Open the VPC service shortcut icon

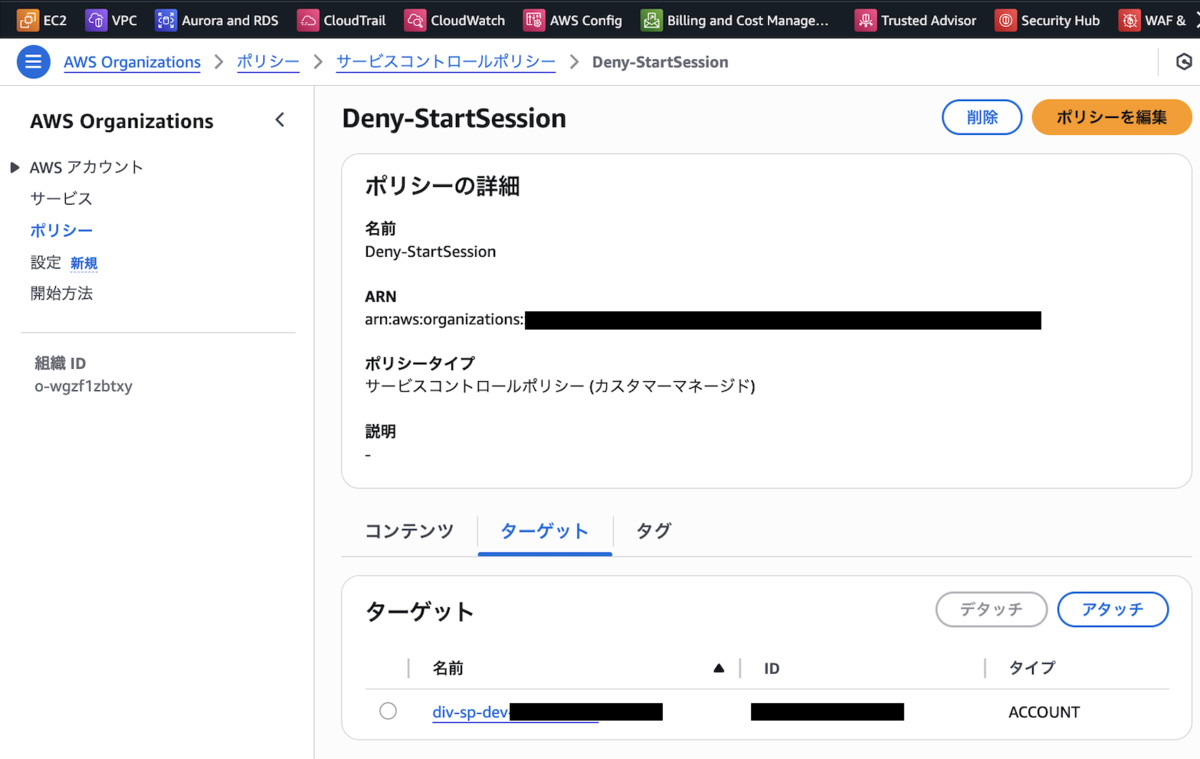point(96,19)
